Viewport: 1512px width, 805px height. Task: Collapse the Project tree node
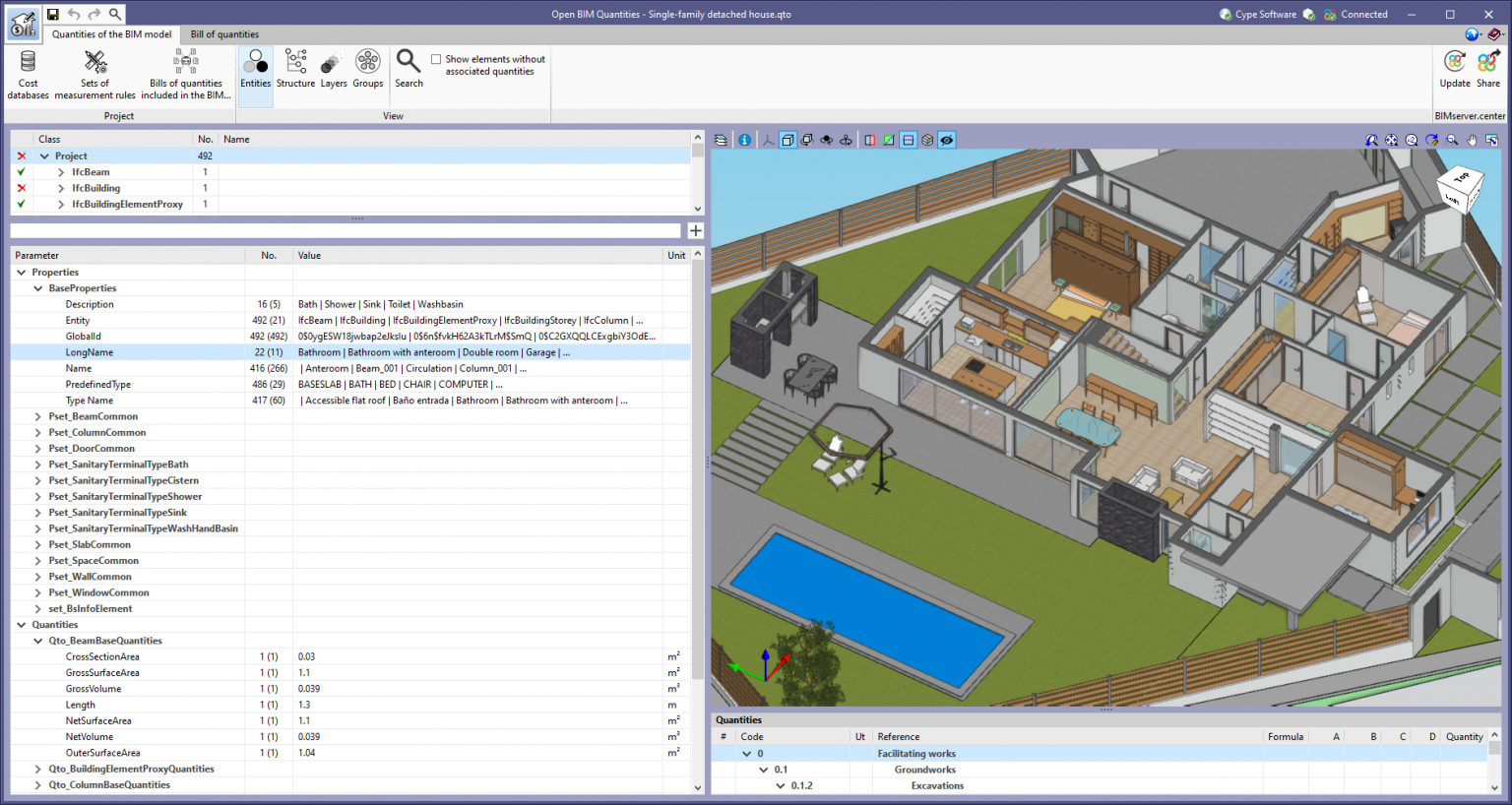[x=44, y=155]
